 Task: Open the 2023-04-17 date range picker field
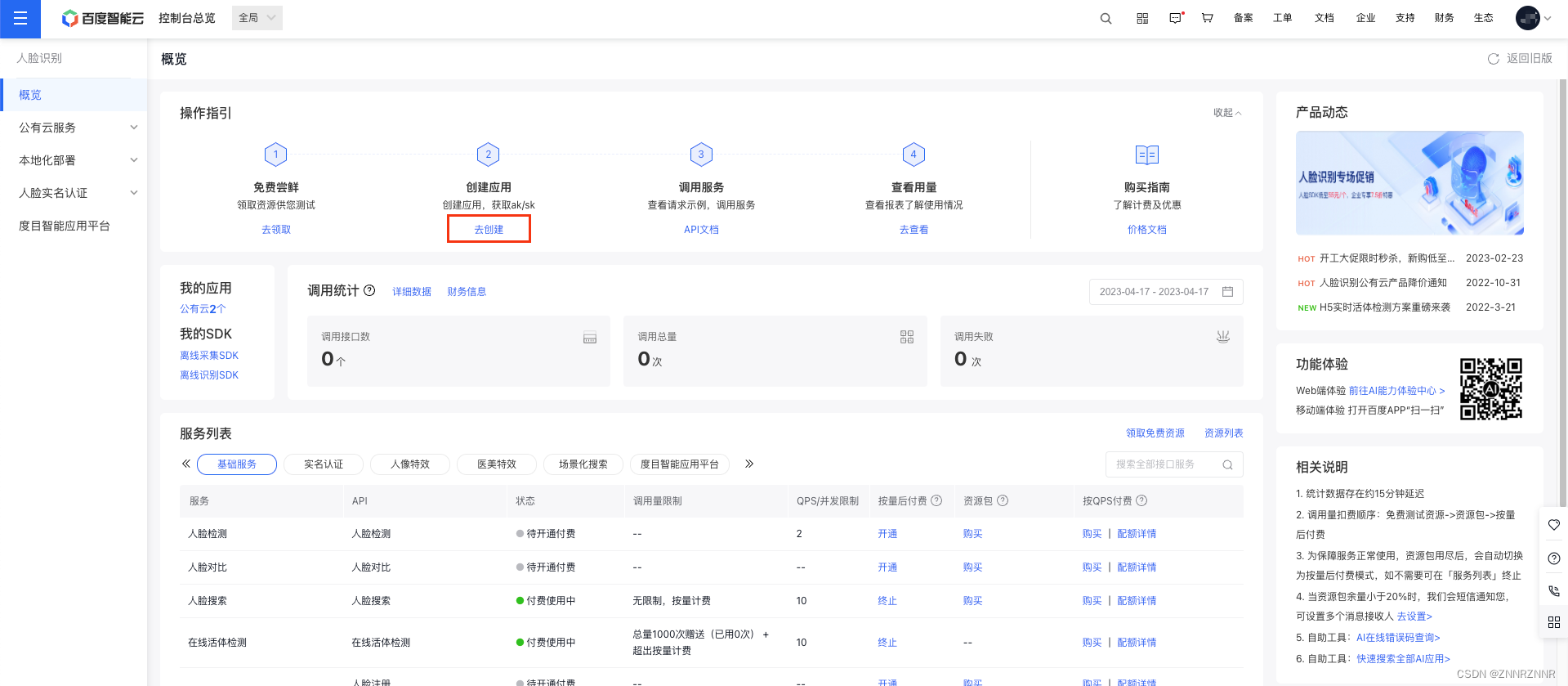point(1166,292)
